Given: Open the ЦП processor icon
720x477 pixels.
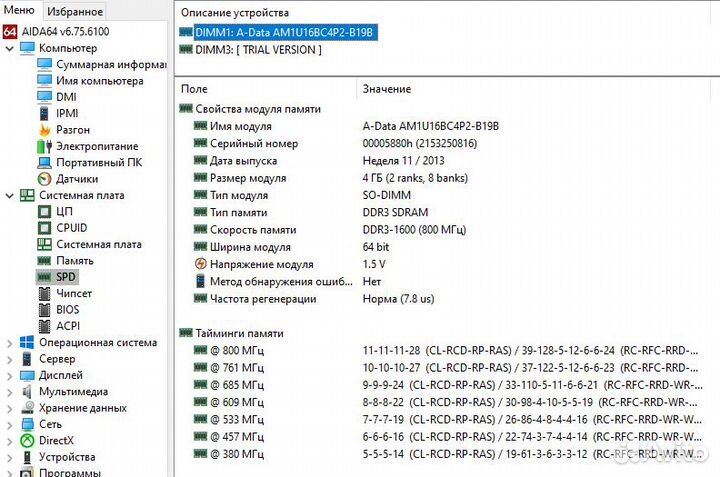Looking at the screenshot, I should click(44, 212).
